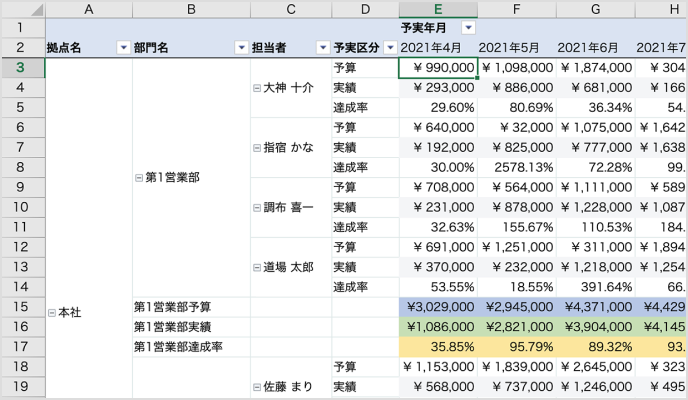Select column E header

[x=438, y=9]
